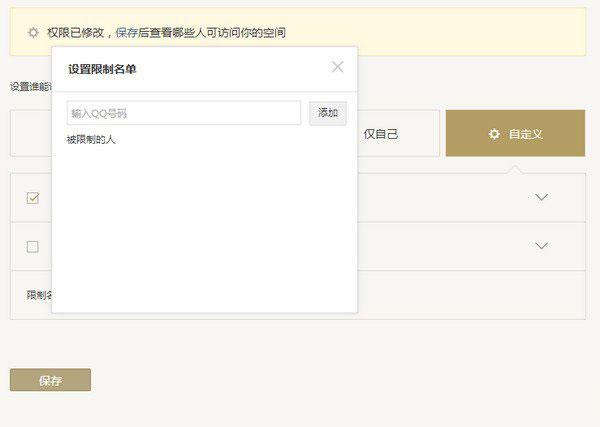Expand the first row's chevron arrow
The width and height of the screenshot is (600, 427).
tap(541, 197)
